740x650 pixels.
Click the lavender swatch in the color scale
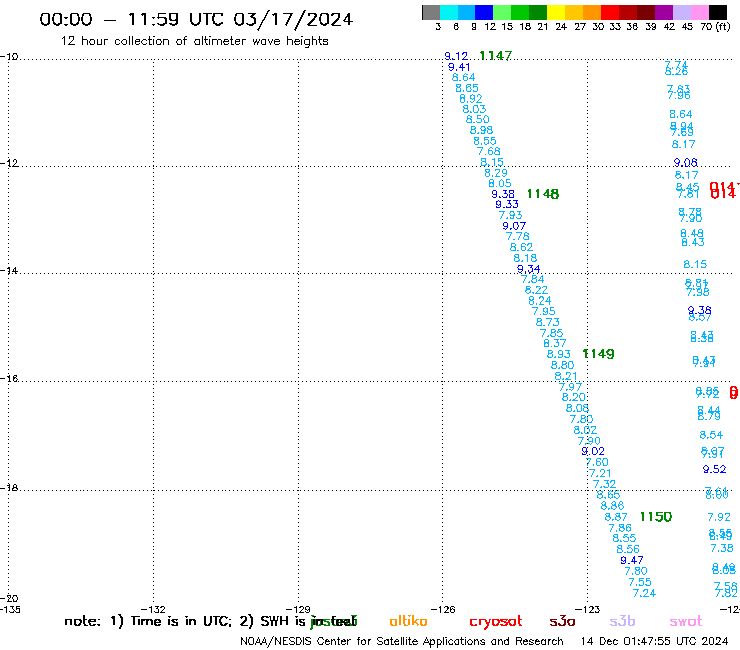[681, 12]
